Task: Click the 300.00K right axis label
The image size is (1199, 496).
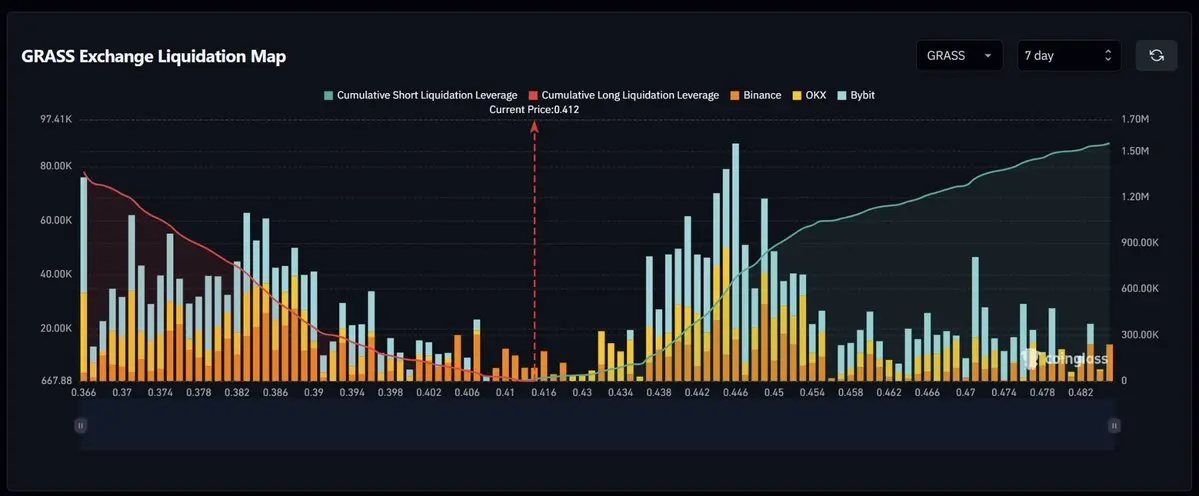Action: (1139, 335)
